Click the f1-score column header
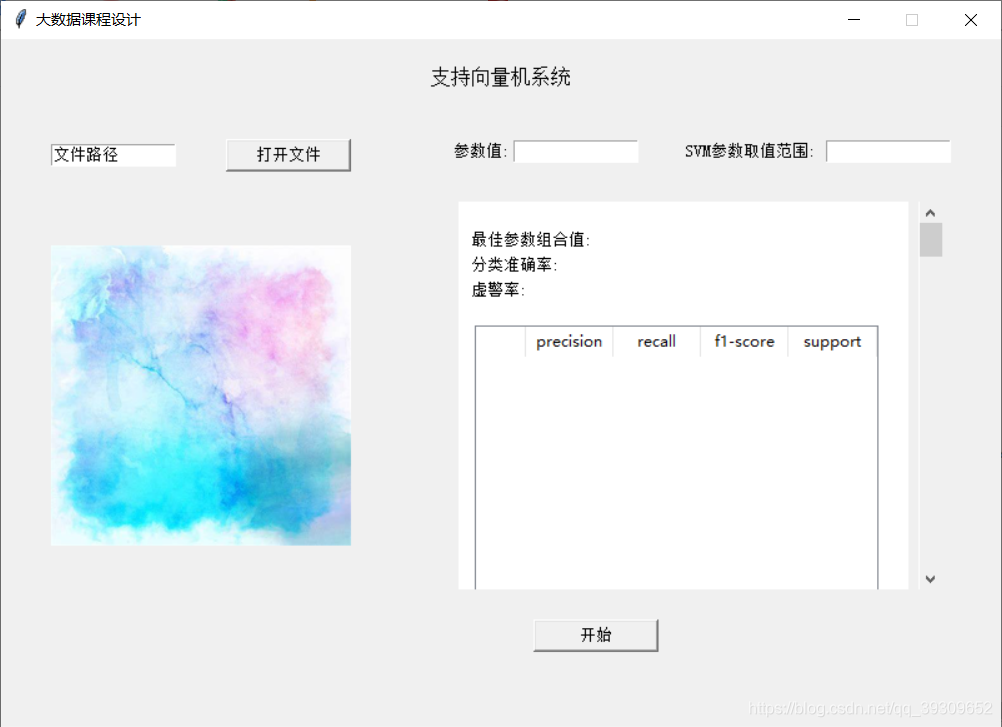Screen dimensions: 1002x727 tap(744, 341)
